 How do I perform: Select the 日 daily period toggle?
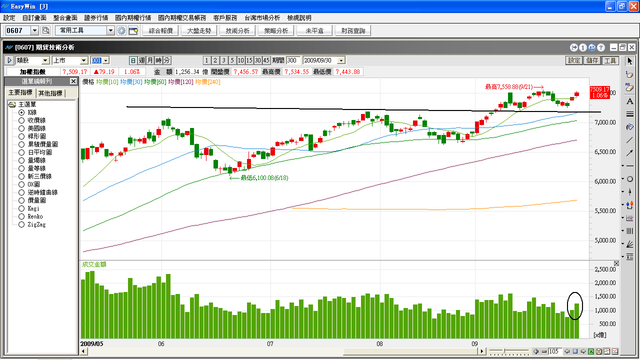tap(133, 60)
